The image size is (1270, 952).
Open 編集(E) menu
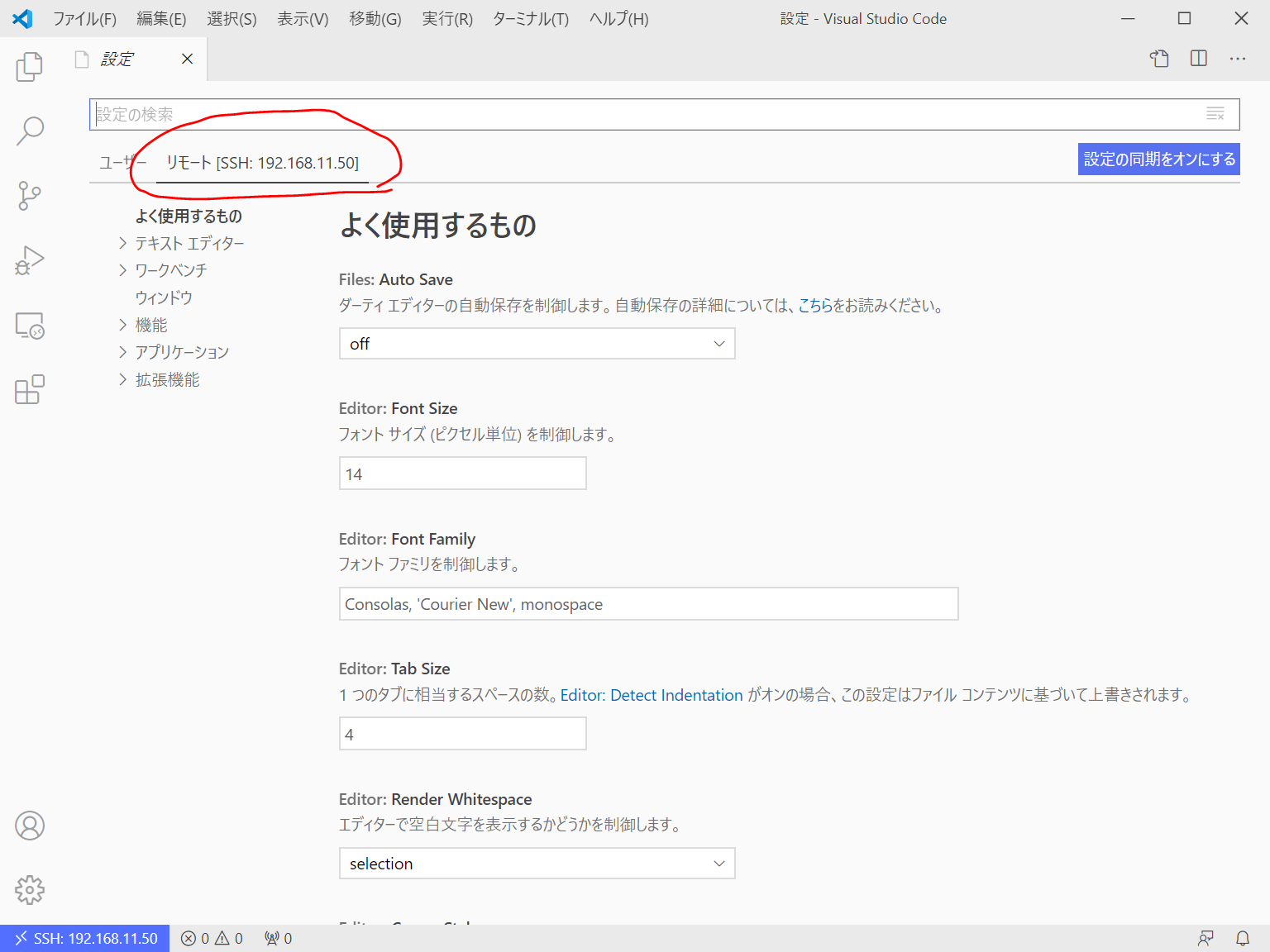[x=161, y=18]
